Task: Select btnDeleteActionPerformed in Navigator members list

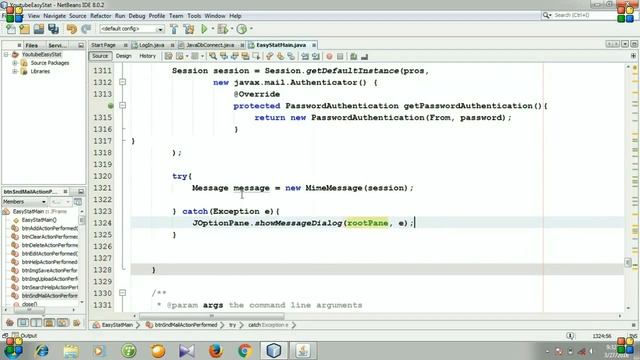Action: click(x=49, y=245)
